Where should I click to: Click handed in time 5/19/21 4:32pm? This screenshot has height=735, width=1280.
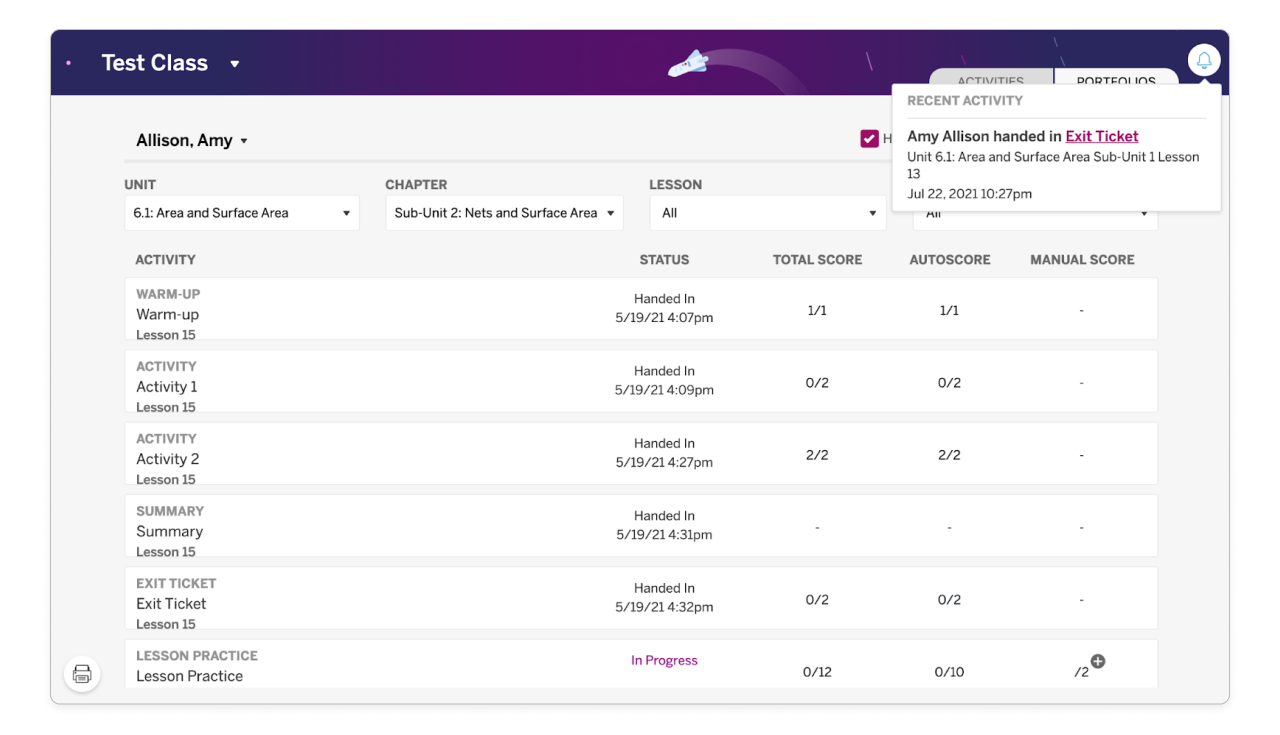pyautogui.click(x=664, y=607)
